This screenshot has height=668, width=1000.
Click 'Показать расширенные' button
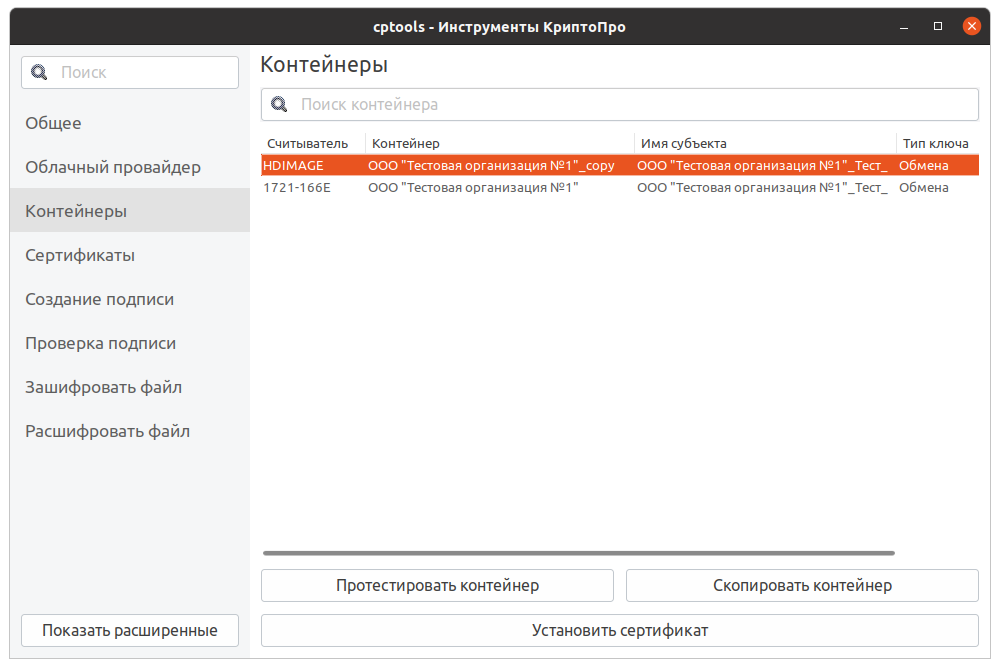(130, 630)
